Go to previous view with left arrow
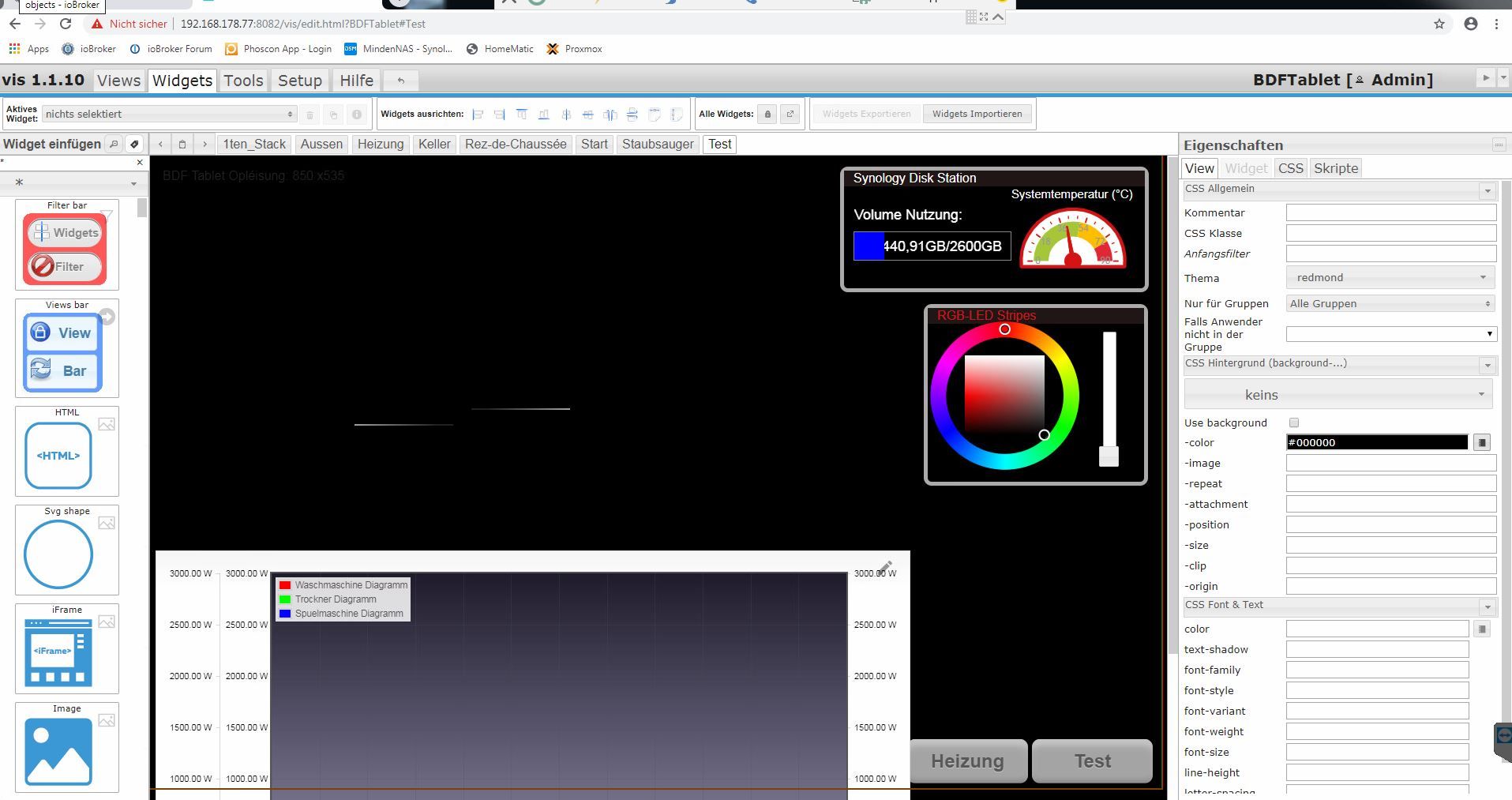The height and width of the screenshot is (800, 1512). (x=160, y=145)
